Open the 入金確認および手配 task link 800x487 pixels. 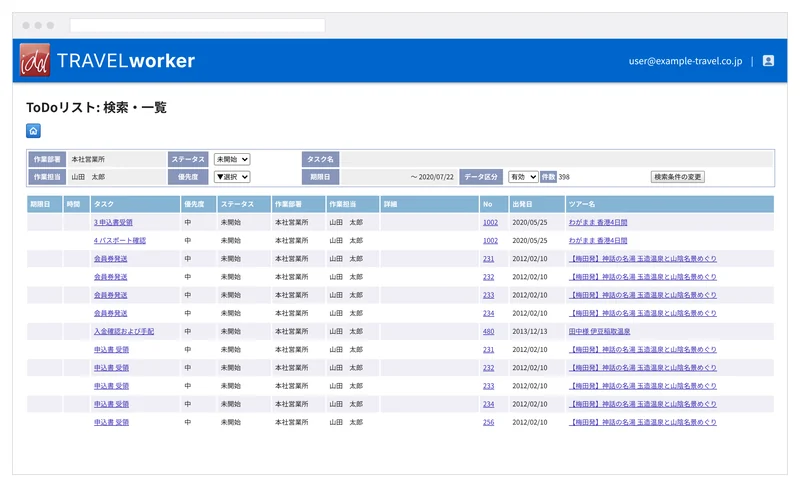coord(124,331)
